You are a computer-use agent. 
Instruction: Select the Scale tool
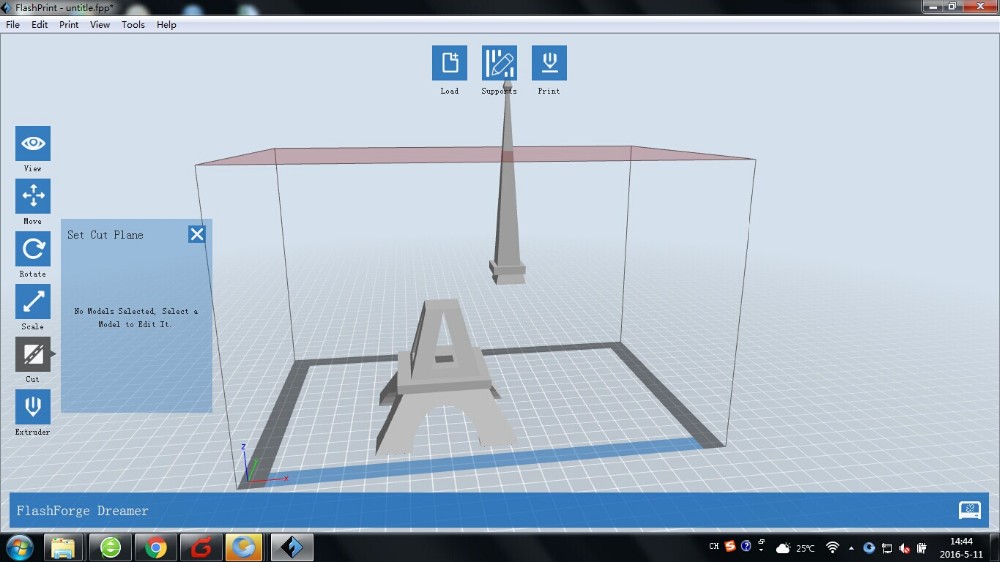pyautogui.click(x=33, y=302)
